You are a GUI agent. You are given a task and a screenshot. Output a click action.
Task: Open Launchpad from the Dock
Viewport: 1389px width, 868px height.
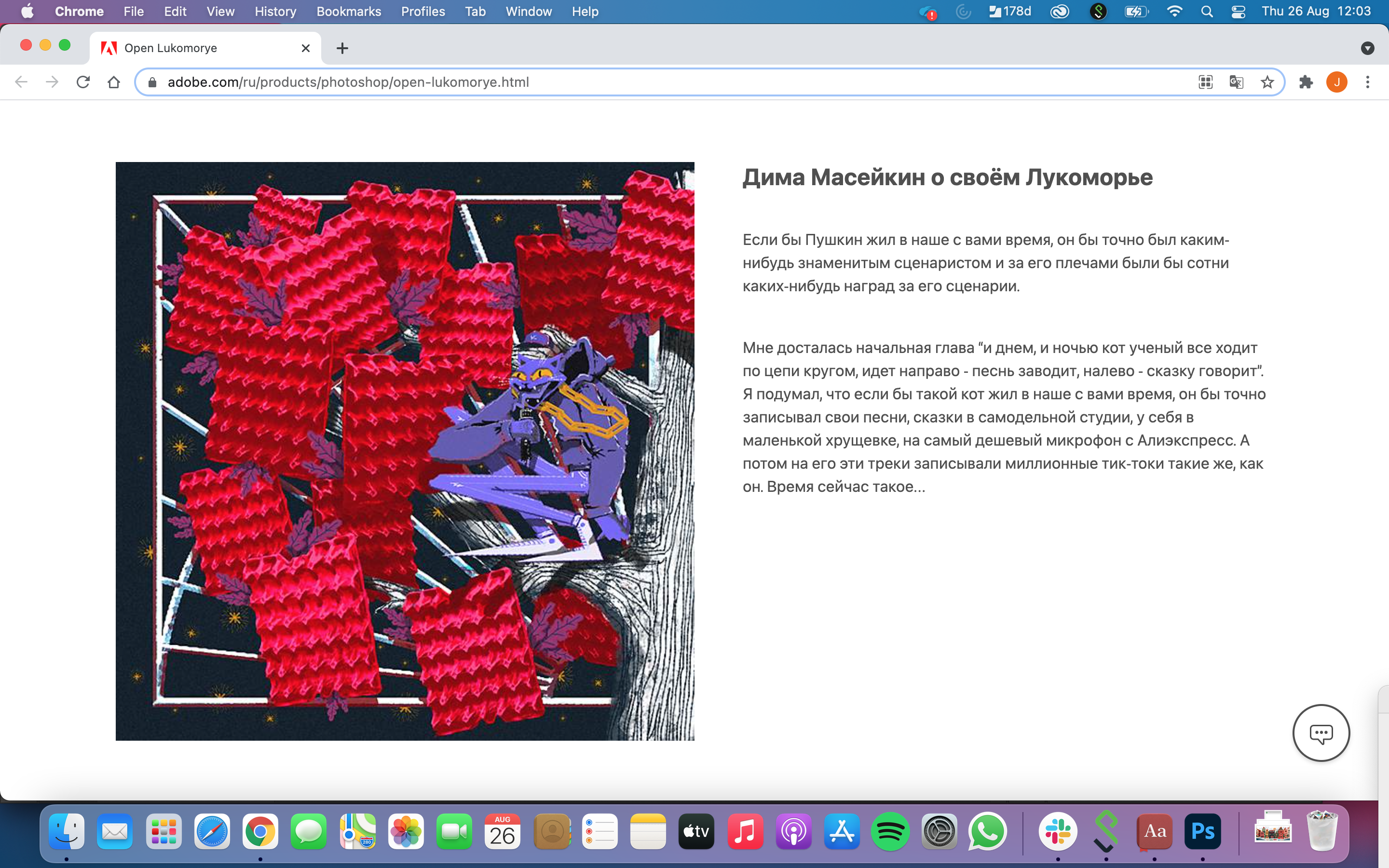163,831
